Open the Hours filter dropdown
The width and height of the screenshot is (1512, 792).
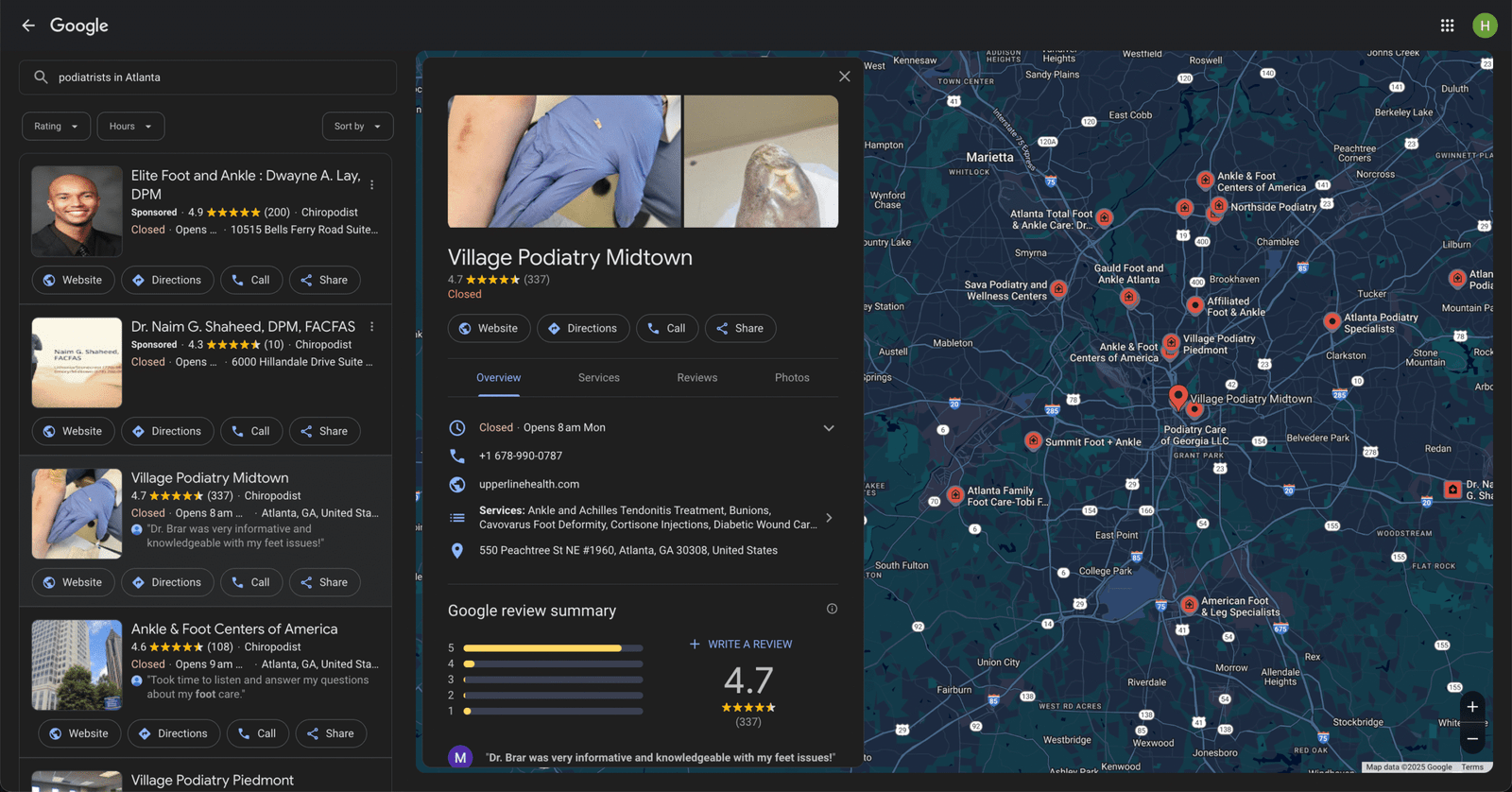coord(130,126)
